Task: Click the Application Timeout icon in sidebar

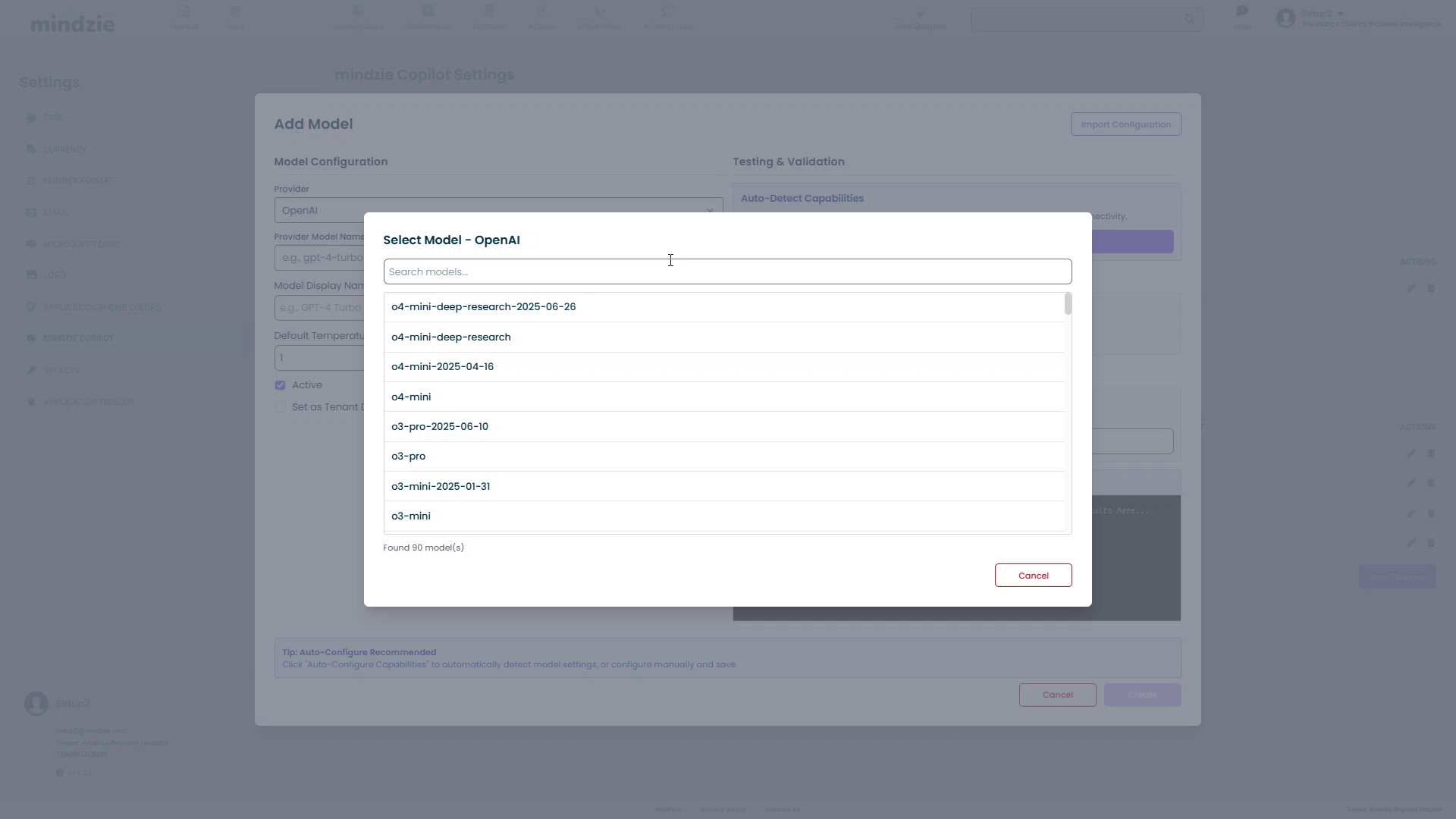Action: (31, 402)
